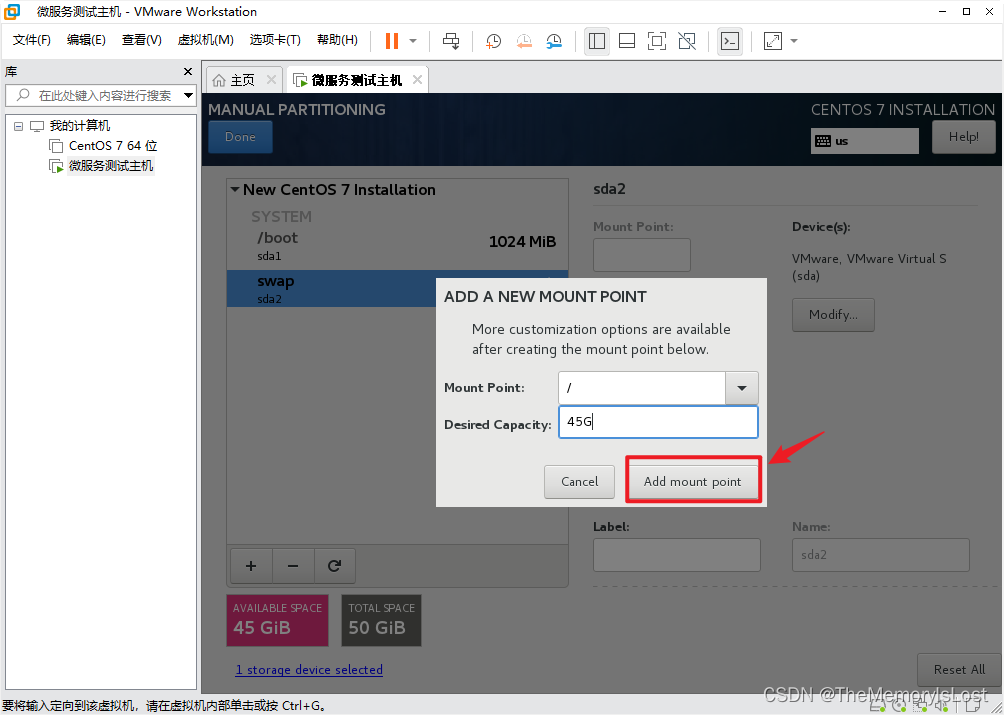Click the Desired Capacity input field
This screenshot has width=1004, height=715.
tap(658, 422)
